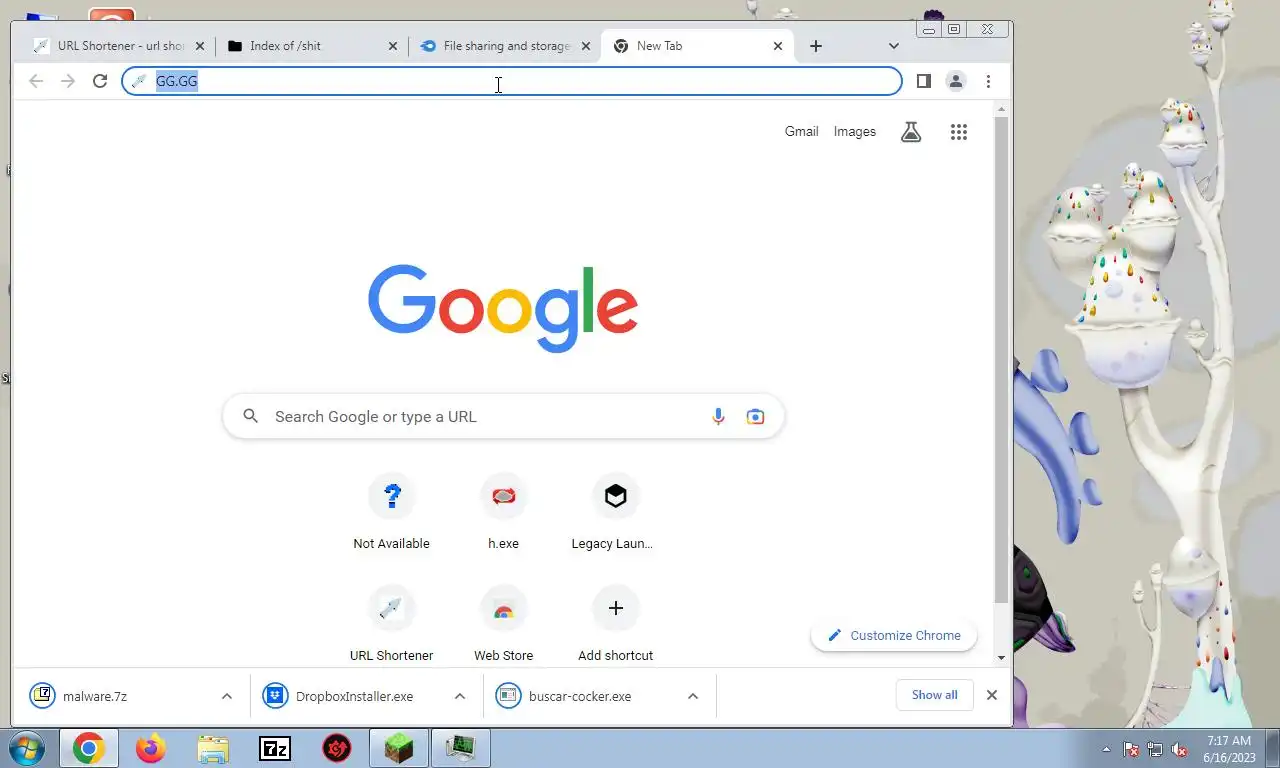Image resolution: width=1280 pixels, height=768 pixels.
Task: Open the Chrome profile avatar
Action: point(956,81)
